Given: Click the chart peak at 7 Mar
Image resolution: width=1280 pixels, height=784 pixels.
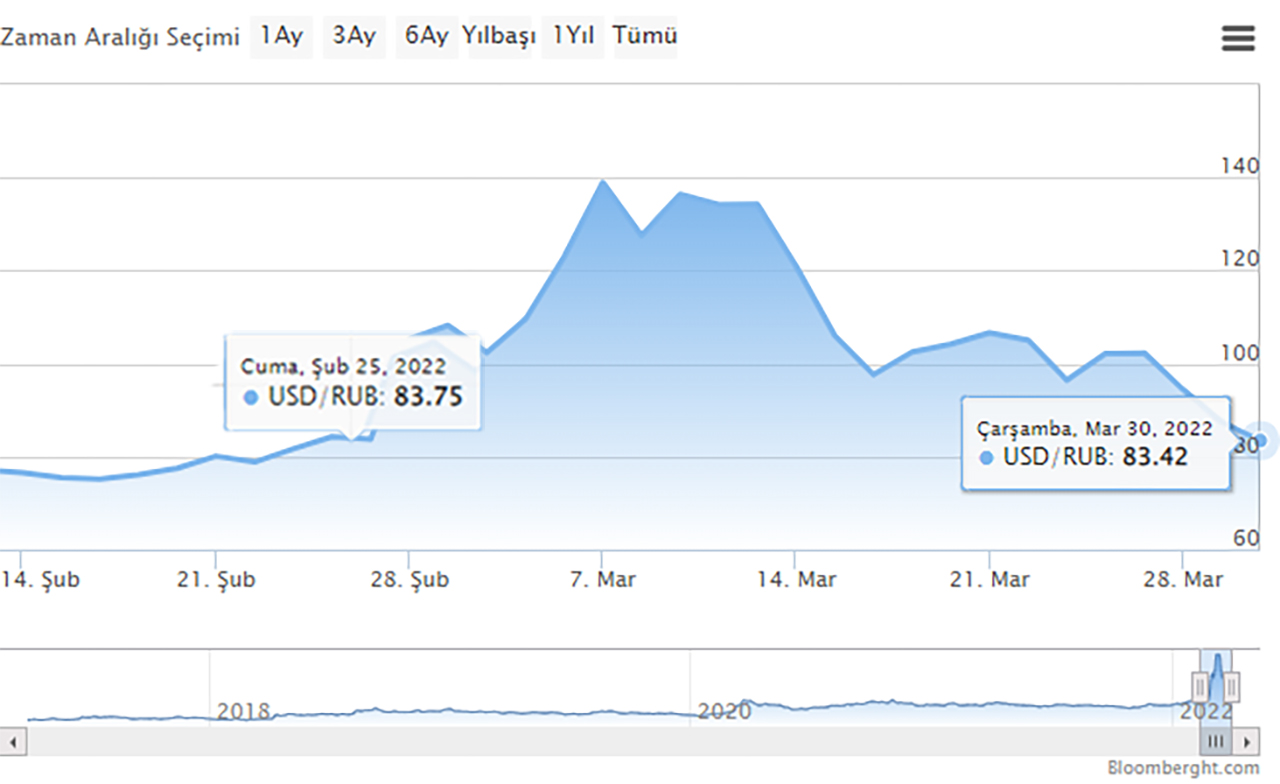Looking at the screenshot, I should coord(602,181).
